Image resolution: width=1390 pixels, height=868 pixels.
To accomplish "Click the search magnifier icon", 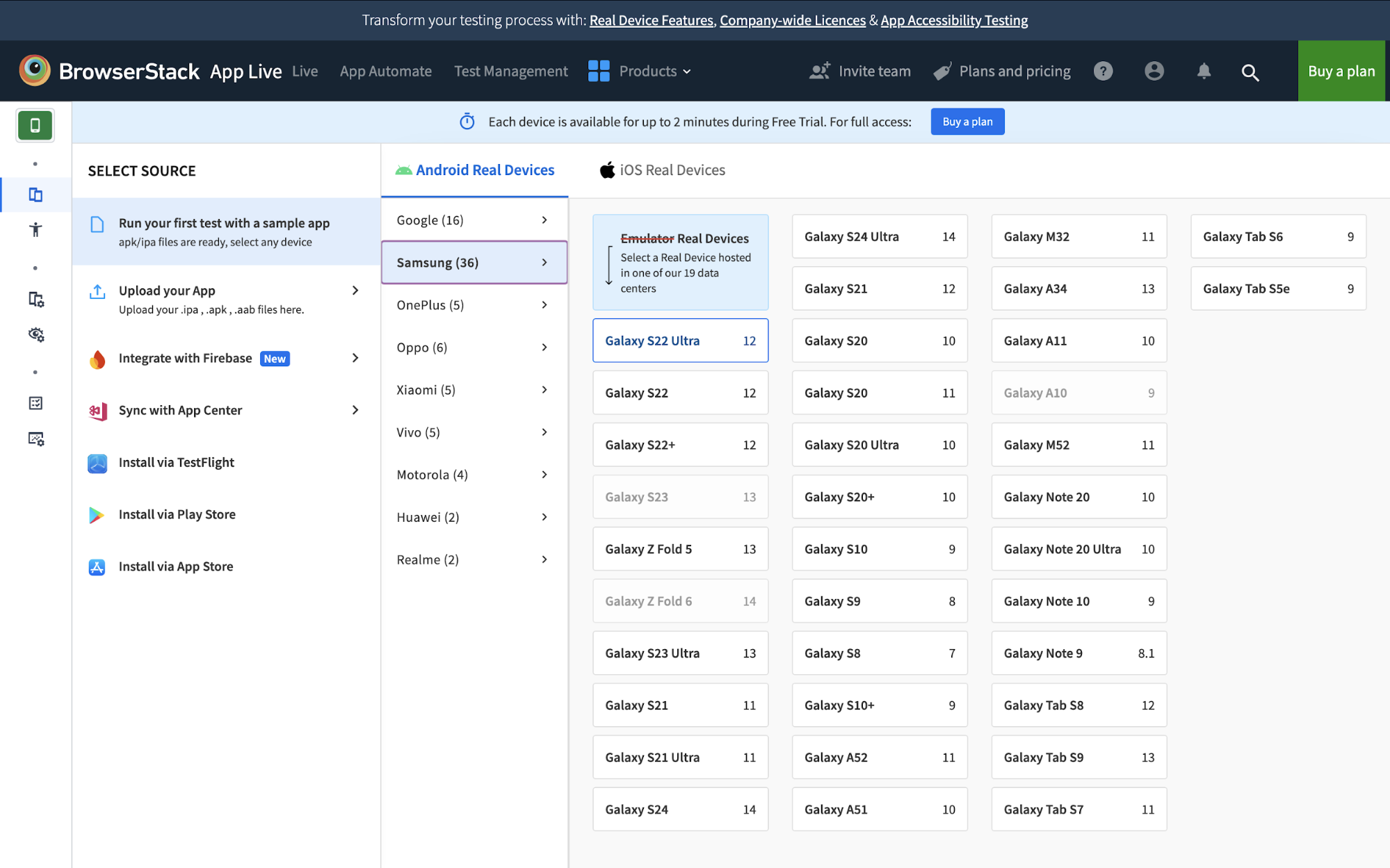I will 1250,72.
